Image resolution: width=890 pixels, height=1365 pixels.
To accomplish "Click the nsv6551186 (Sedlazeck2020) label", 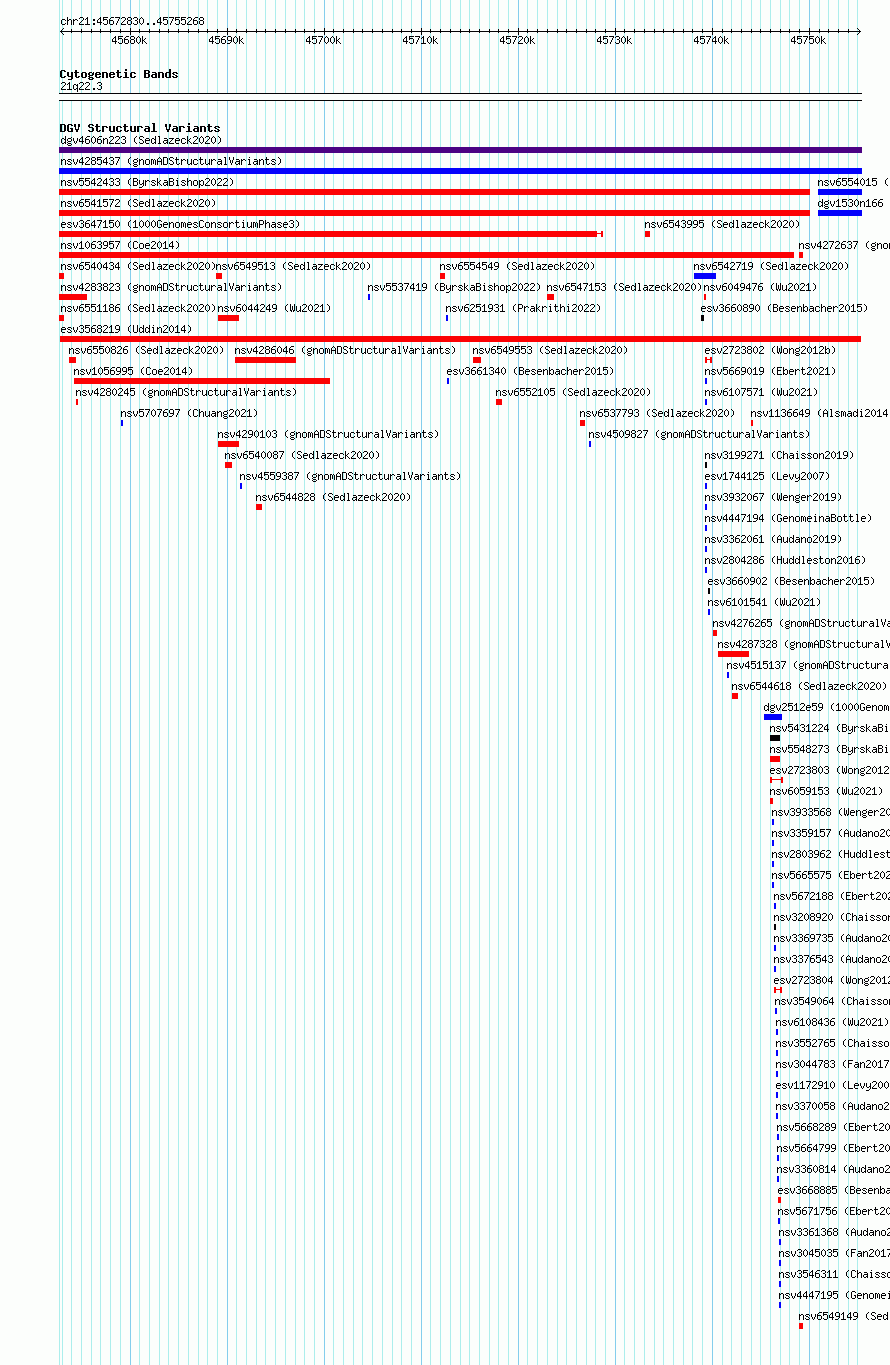I will 137,309.
